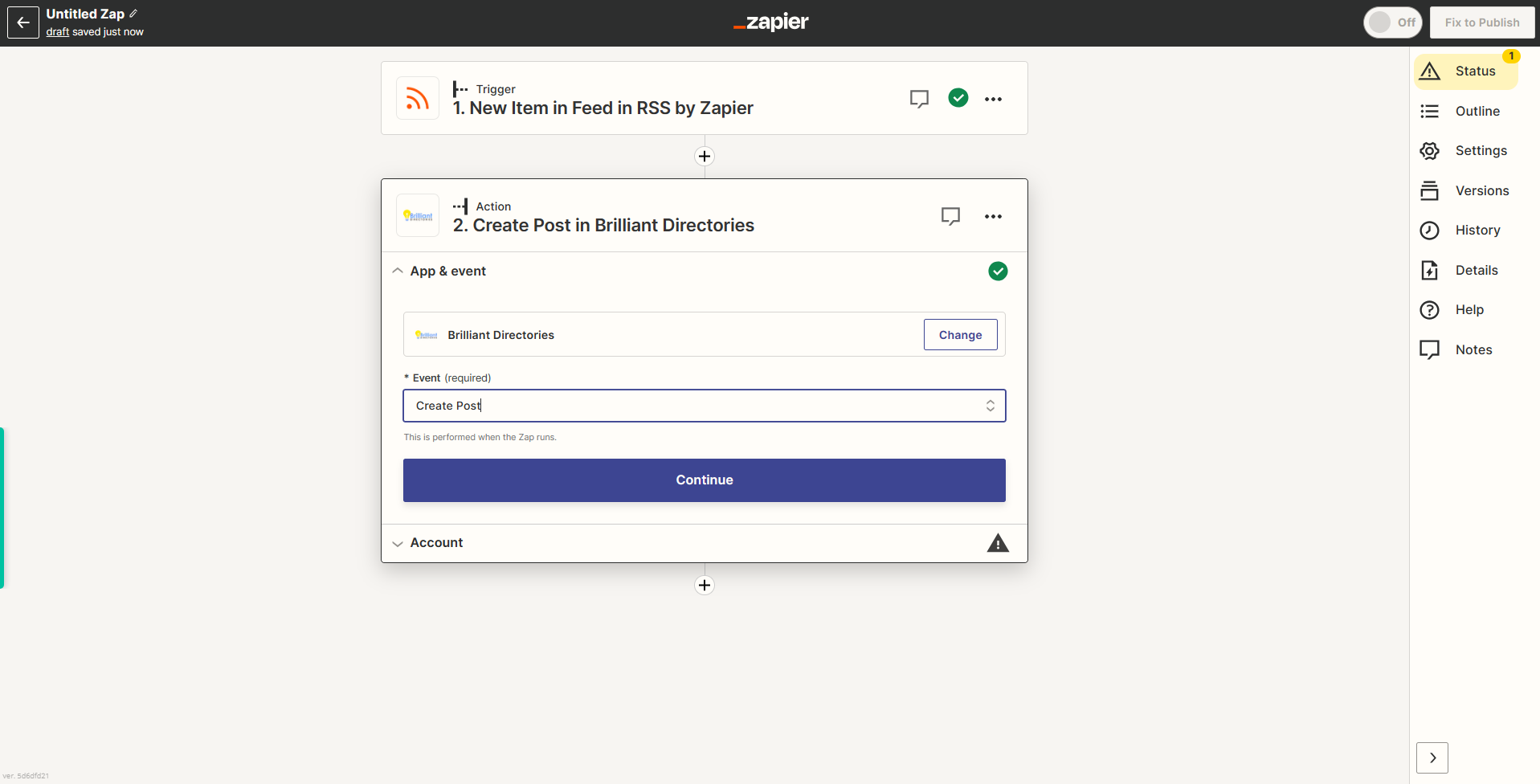Image resolution: width=1540 pixels, height=784 pixels.
Task: Click App & event green check
Action: pos(998,272)
